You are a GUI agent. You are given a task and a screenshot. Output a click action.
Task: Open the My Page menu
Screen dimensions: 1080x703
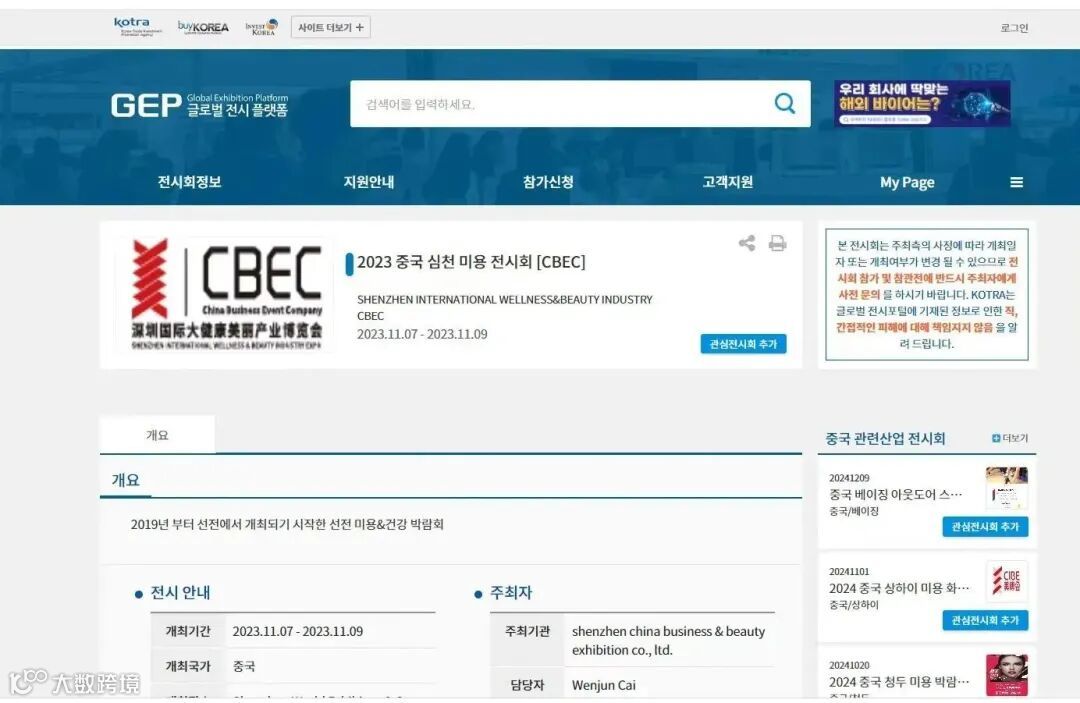[x=907, y=182]
